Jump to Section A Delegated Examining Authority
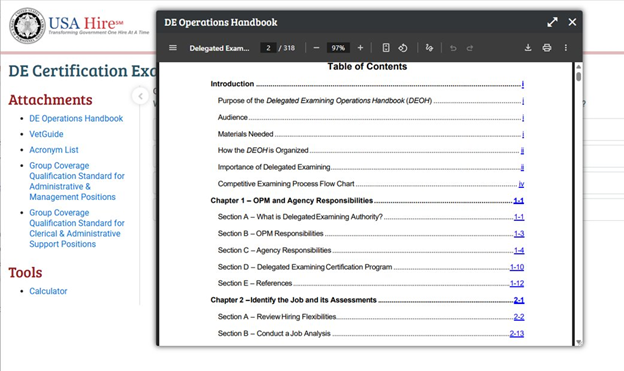This screenshot has height=371, width=624. coord(519,217)
